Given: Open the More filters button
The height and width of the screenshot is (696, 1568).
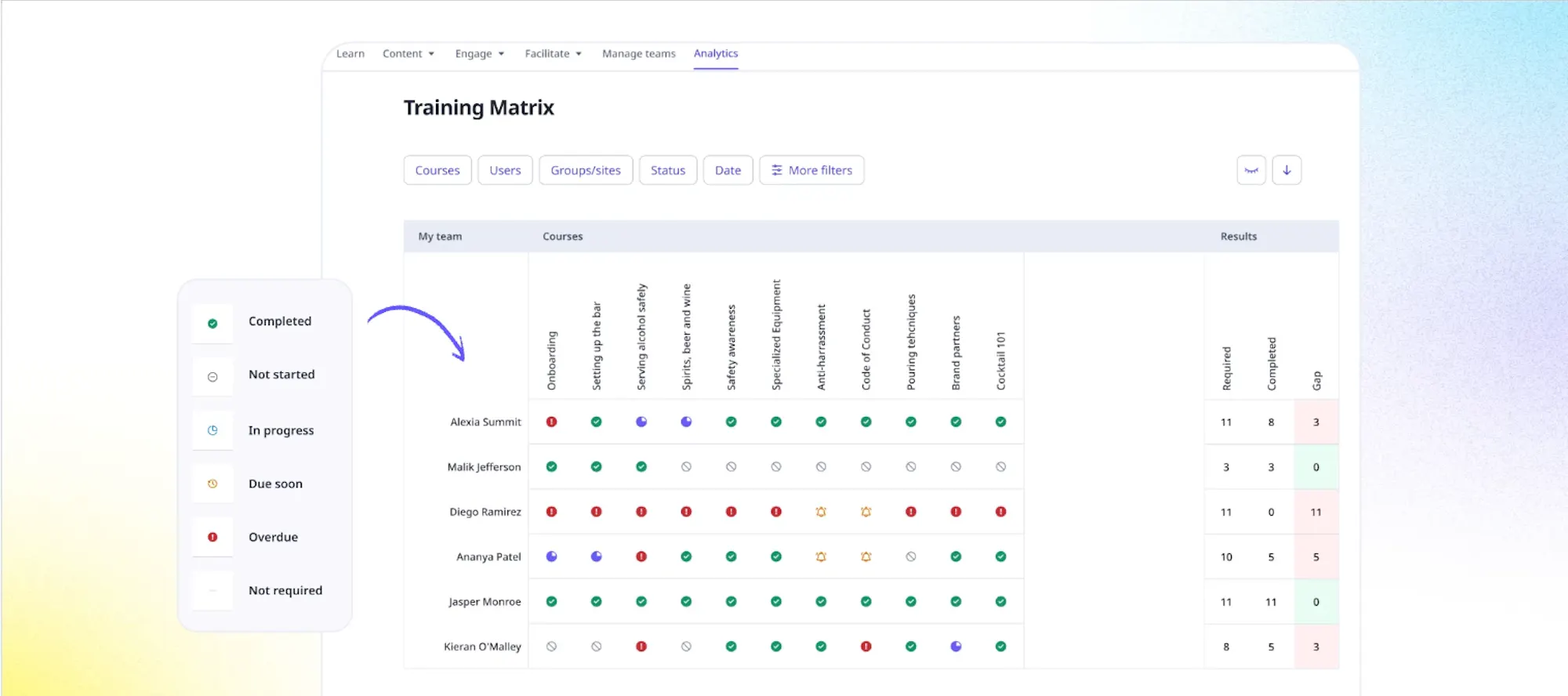Looking at the screenshot, I should pos(811,170).
